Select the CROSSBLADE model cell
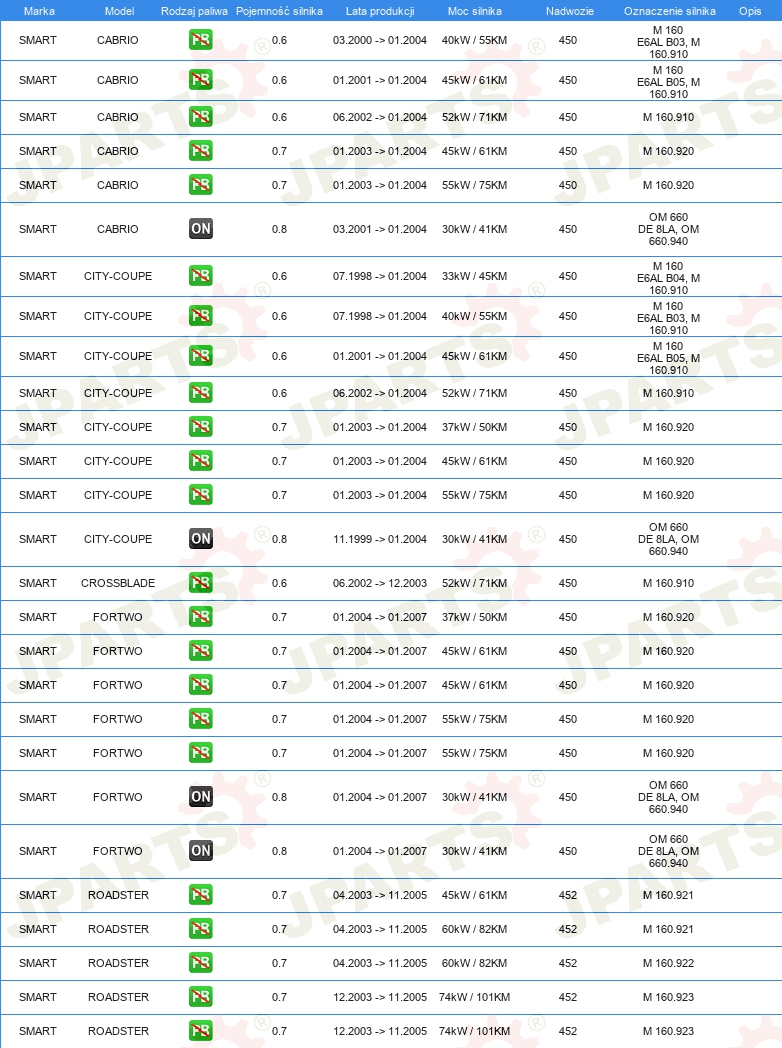Image resolution: width=782 pixels, height=1048 pixels. pyautogui.click(x=118, y=583)
